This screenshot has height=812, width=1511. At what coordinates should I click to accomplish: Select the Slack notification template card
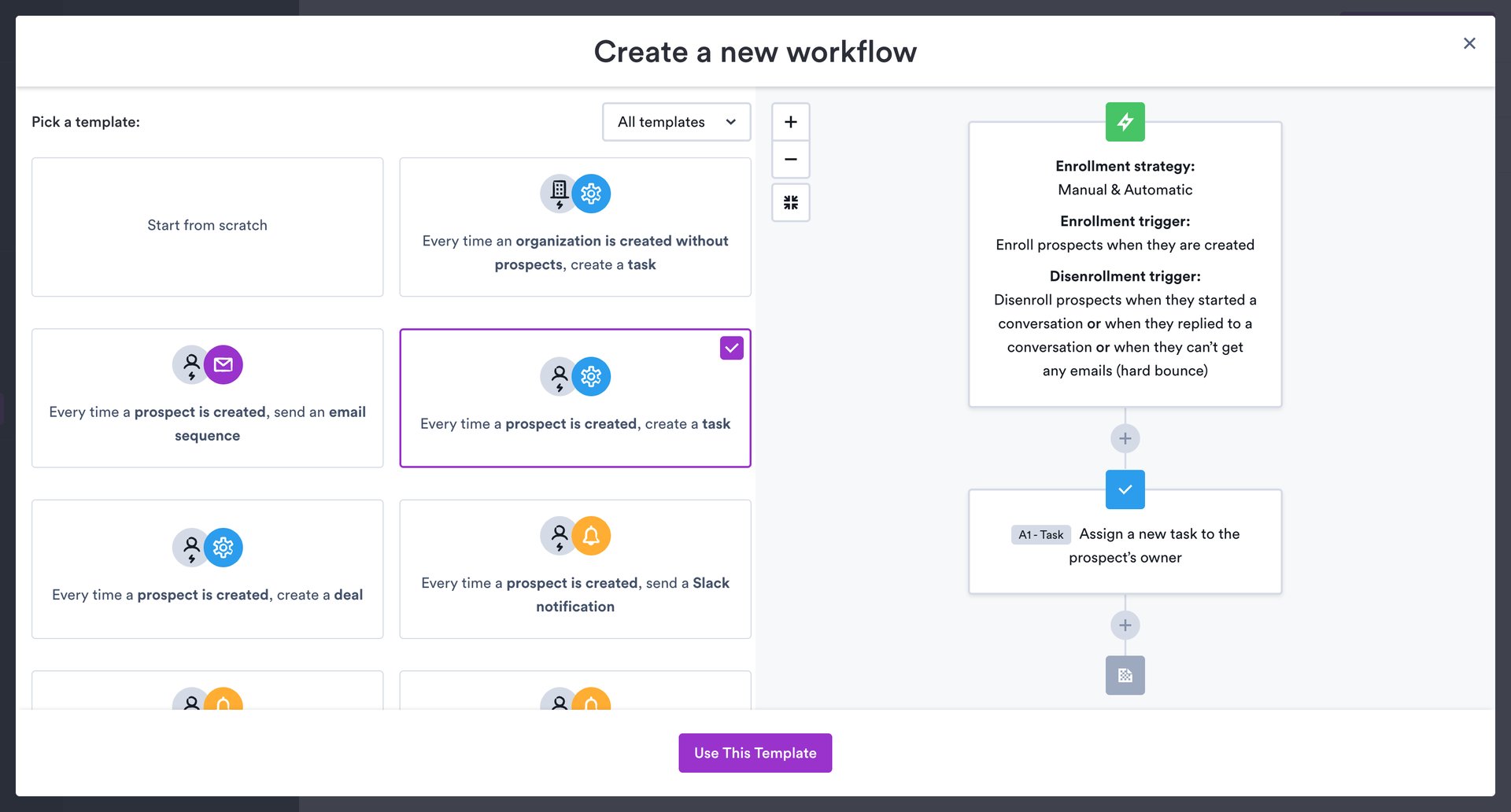[574, 569]
